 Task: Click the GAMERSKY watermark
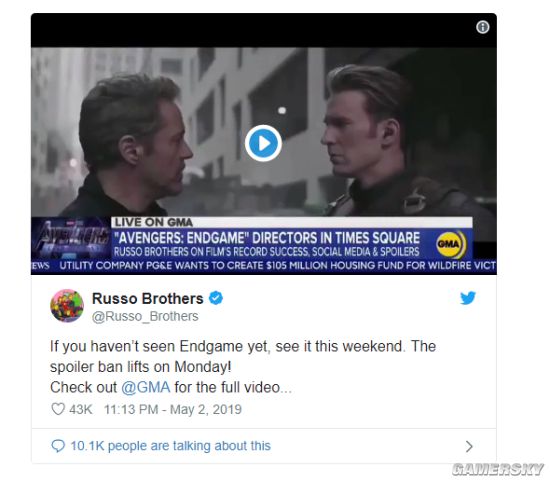[x=498, y=469]
